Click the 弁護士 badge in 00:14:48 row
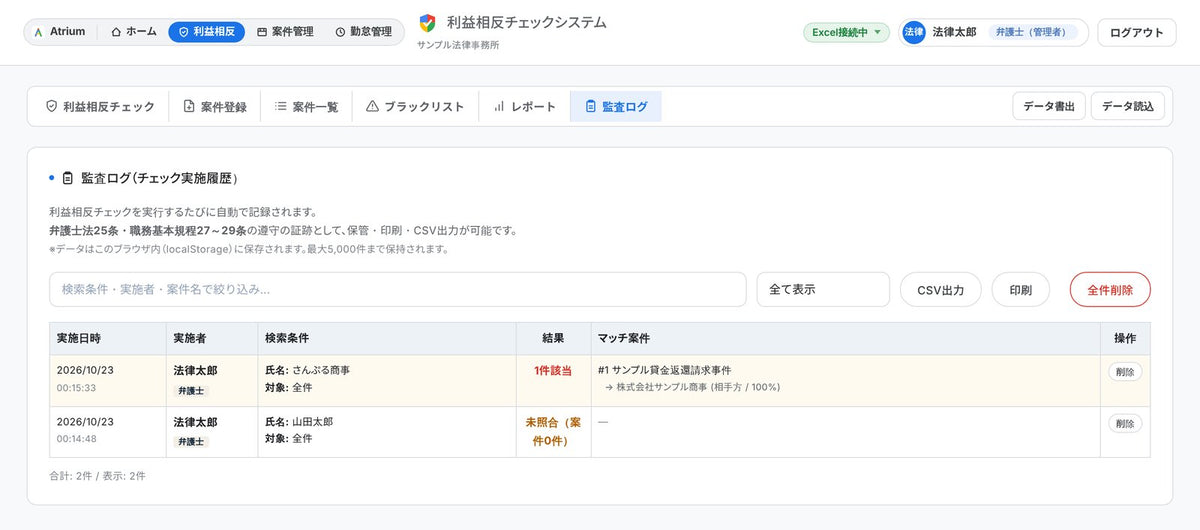 [x=191, y=441]
